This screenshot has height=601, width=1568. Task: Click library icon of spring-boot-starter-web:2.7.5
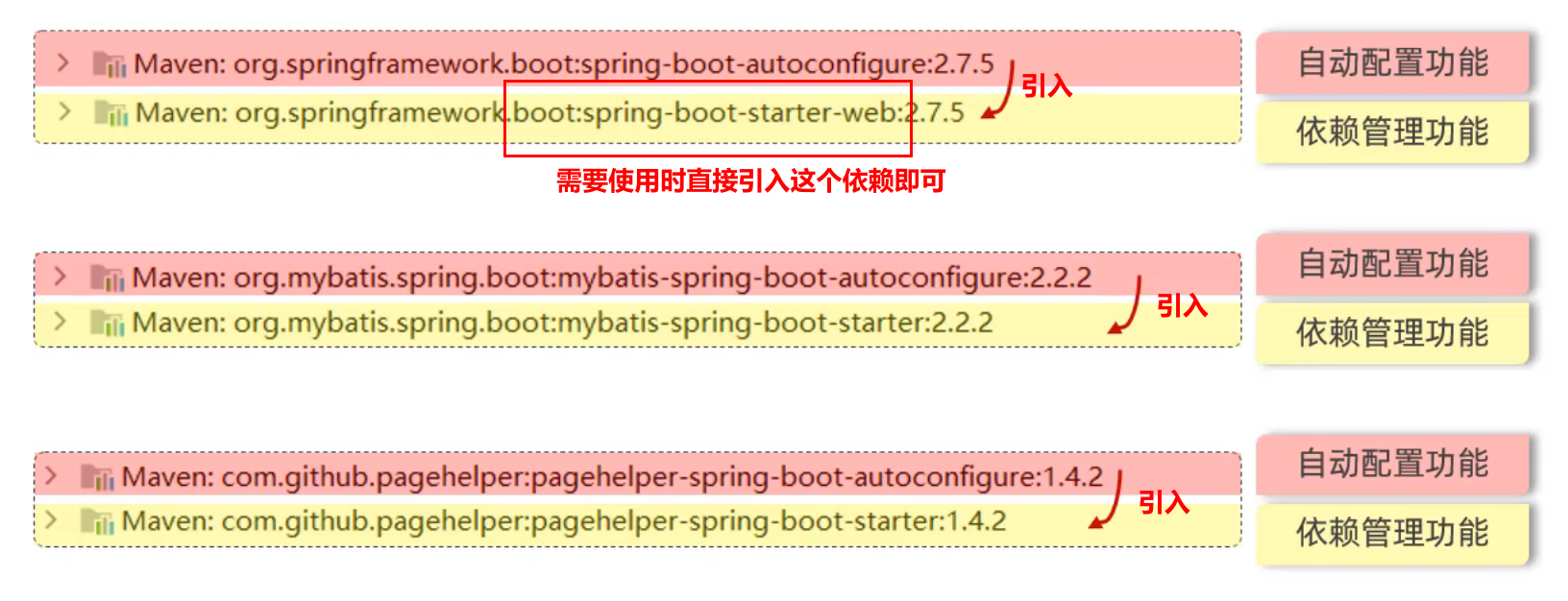(110, 113)
